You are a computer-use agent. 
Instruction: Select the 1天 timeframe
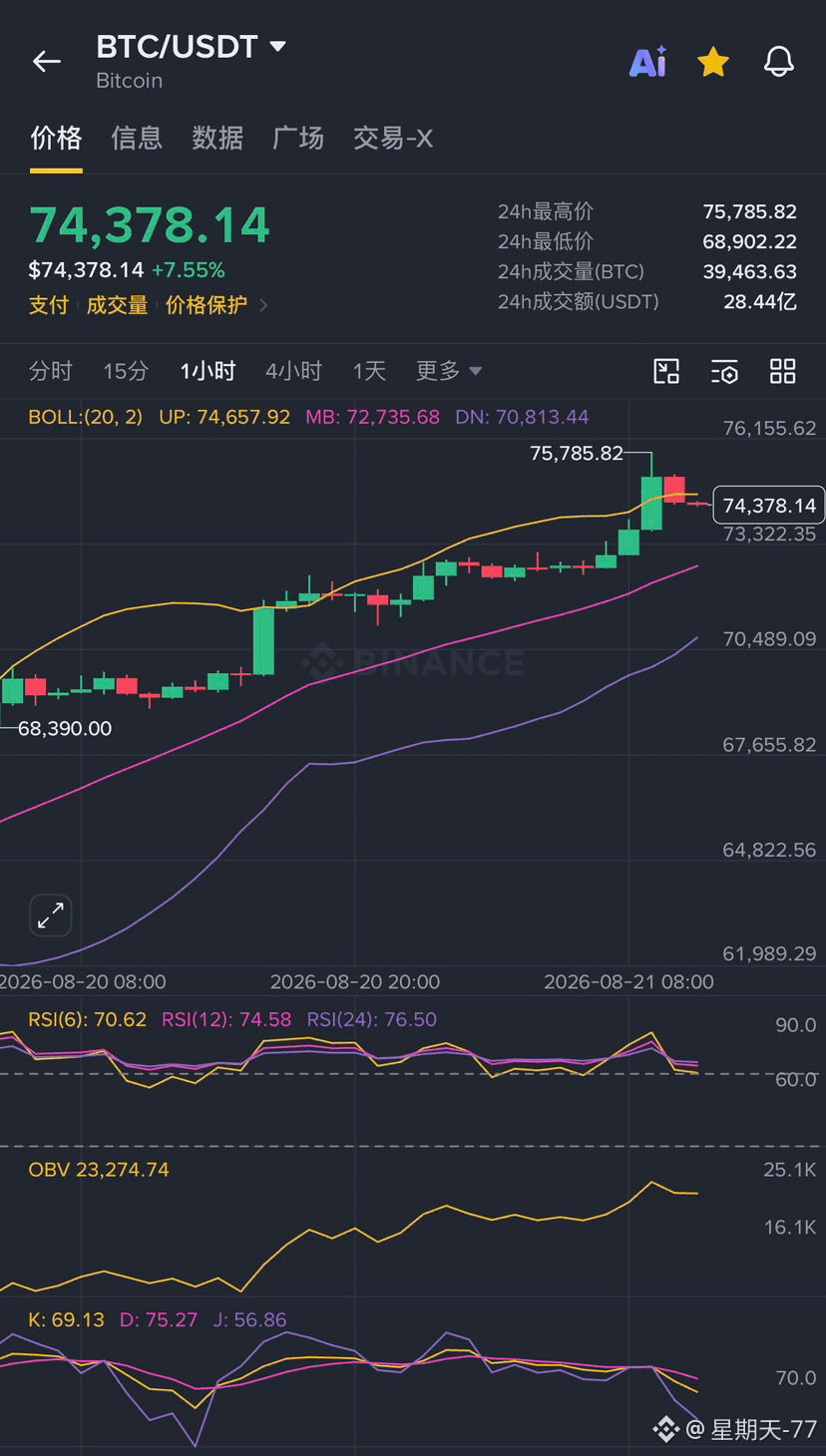[x=369, y=371]
